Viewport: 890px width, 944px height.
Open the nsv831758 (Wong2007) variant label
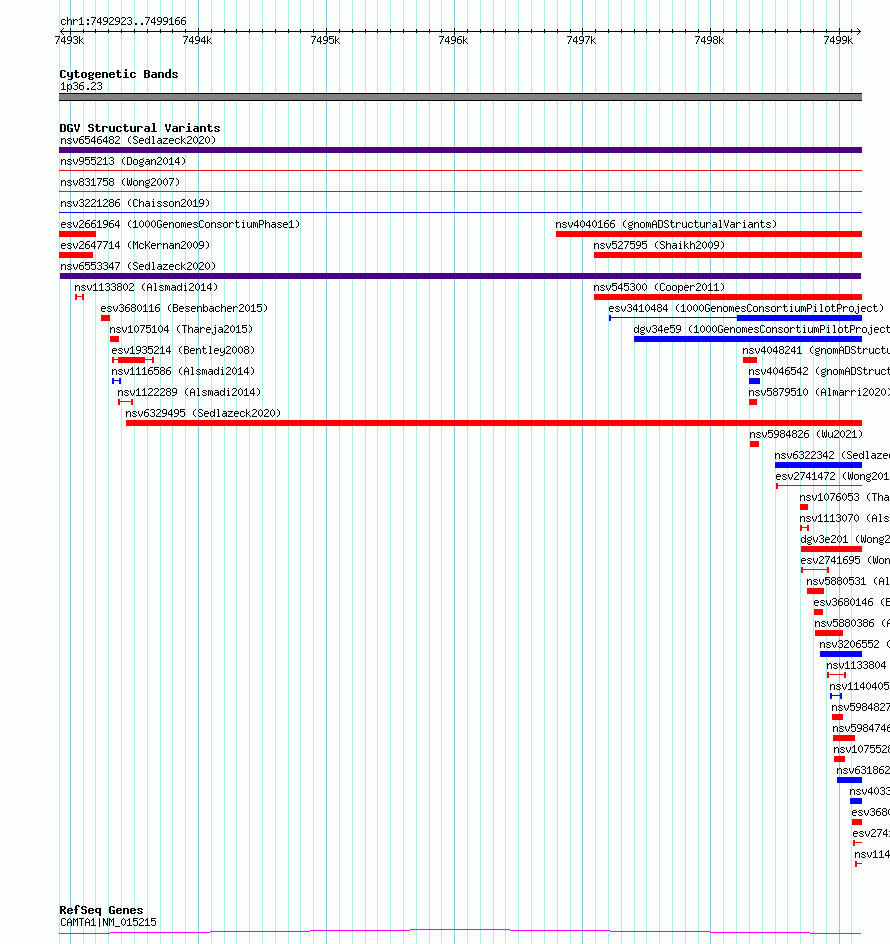pos(120,182)
